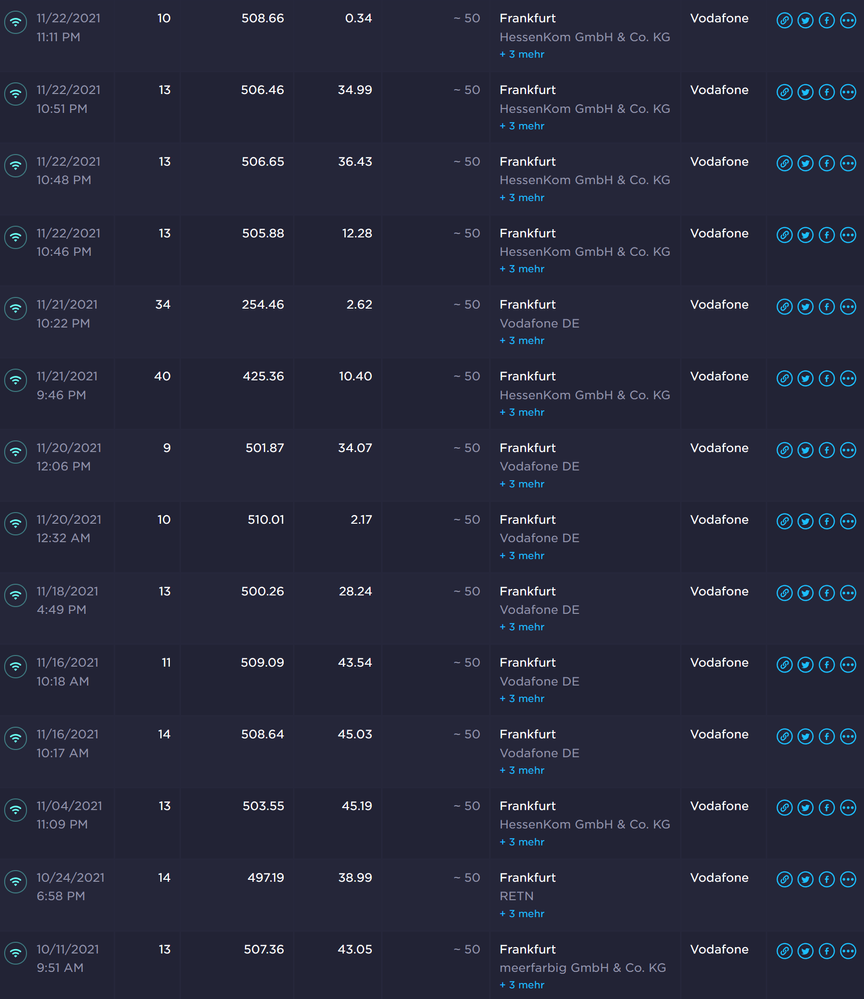
Task: Select upload value 45.19
Action: pos(357,806)
